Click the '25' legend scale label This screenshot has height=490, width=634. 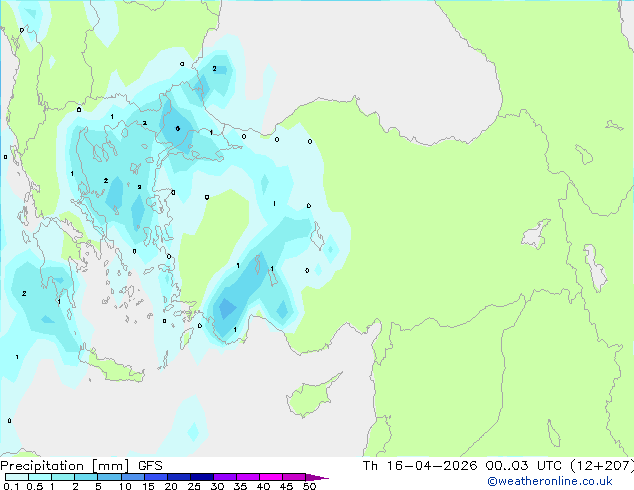click(194, 486)
